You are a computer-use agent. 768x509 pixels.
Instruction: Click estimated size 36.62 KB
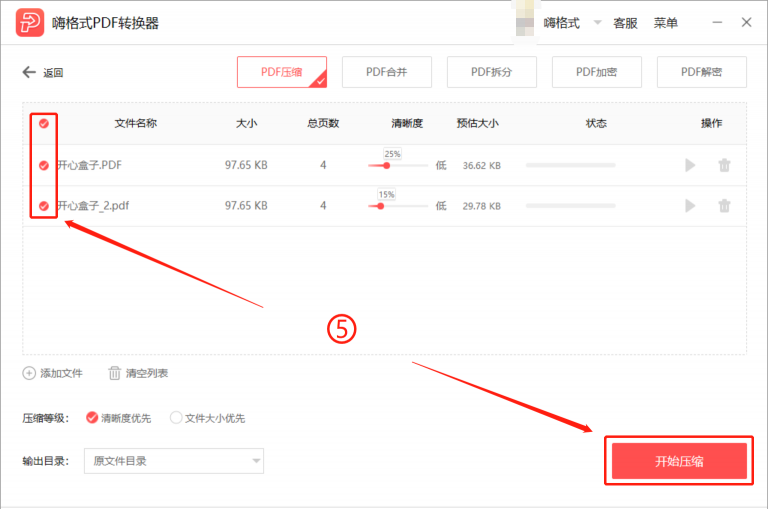481,166
